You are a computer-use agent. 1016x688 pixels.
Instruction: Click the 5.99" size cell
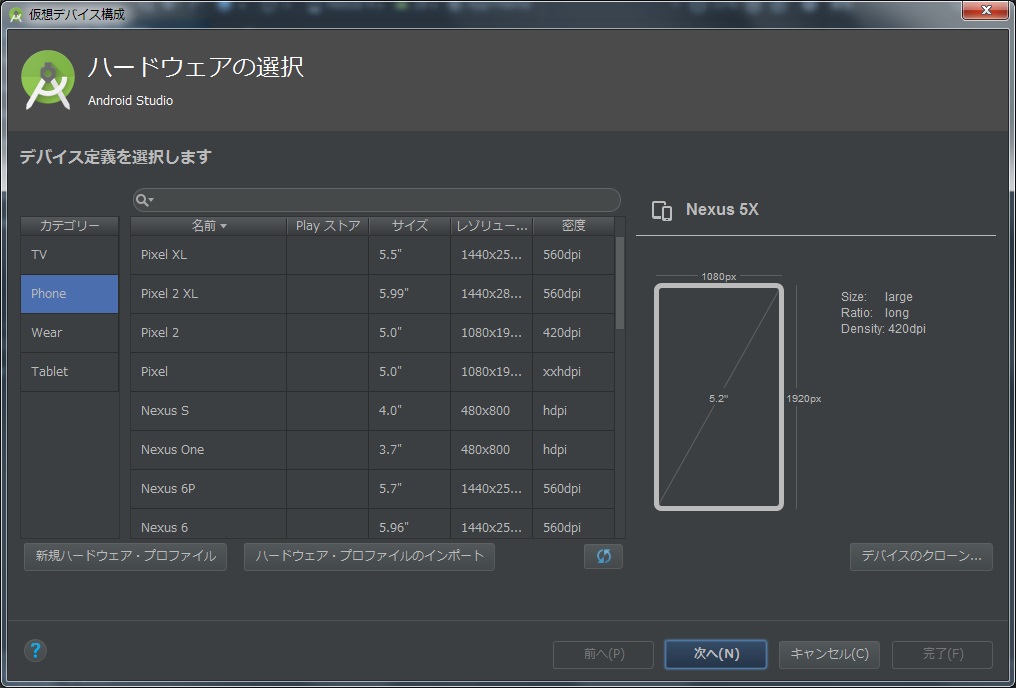coord(410,293)
